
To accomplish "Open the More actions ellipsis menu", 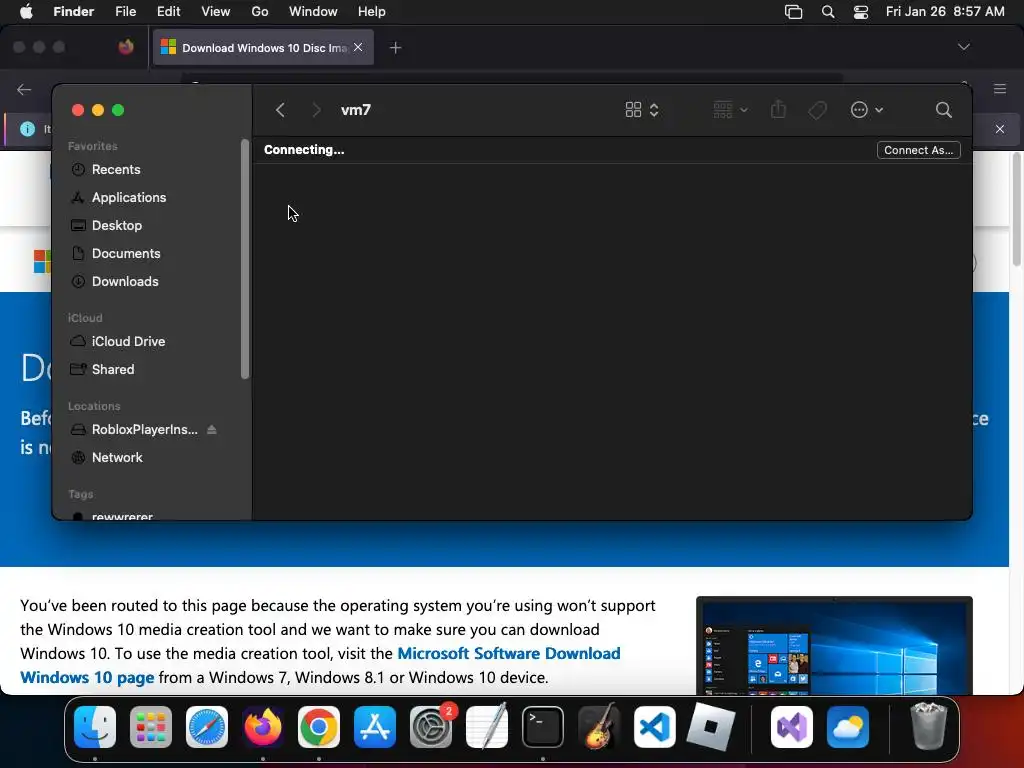I will coord(867,110).
